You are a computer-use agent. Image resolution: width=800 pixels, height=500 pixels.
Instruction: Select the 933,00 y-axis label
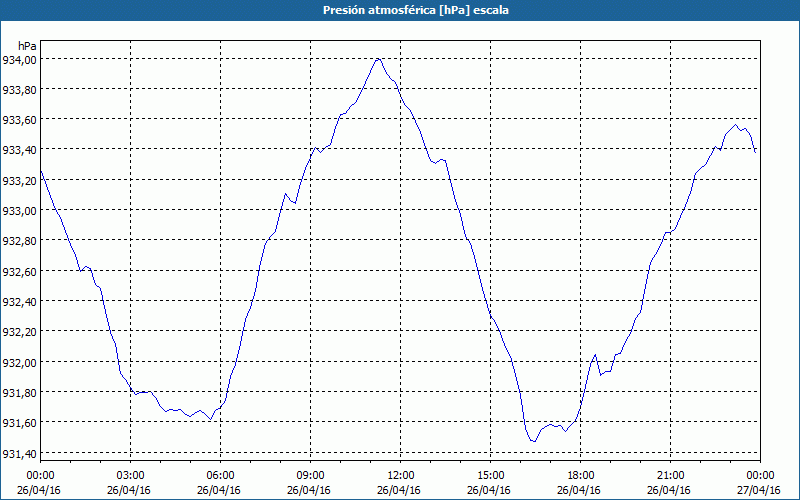pyautogui.click(x=20, y=211)
